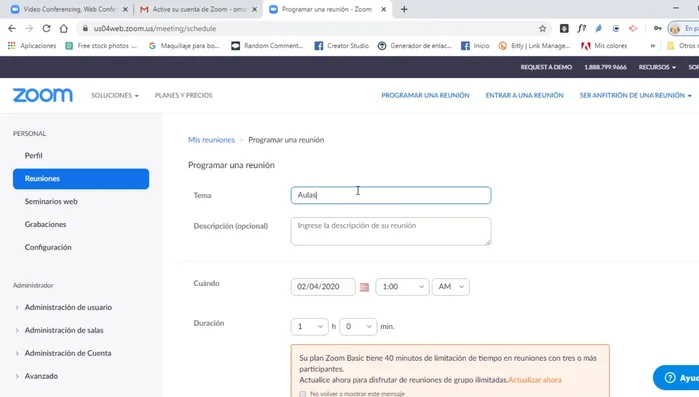Open Planes y Precios
This screenshot has width=699, height=397.
pos(184,95)
